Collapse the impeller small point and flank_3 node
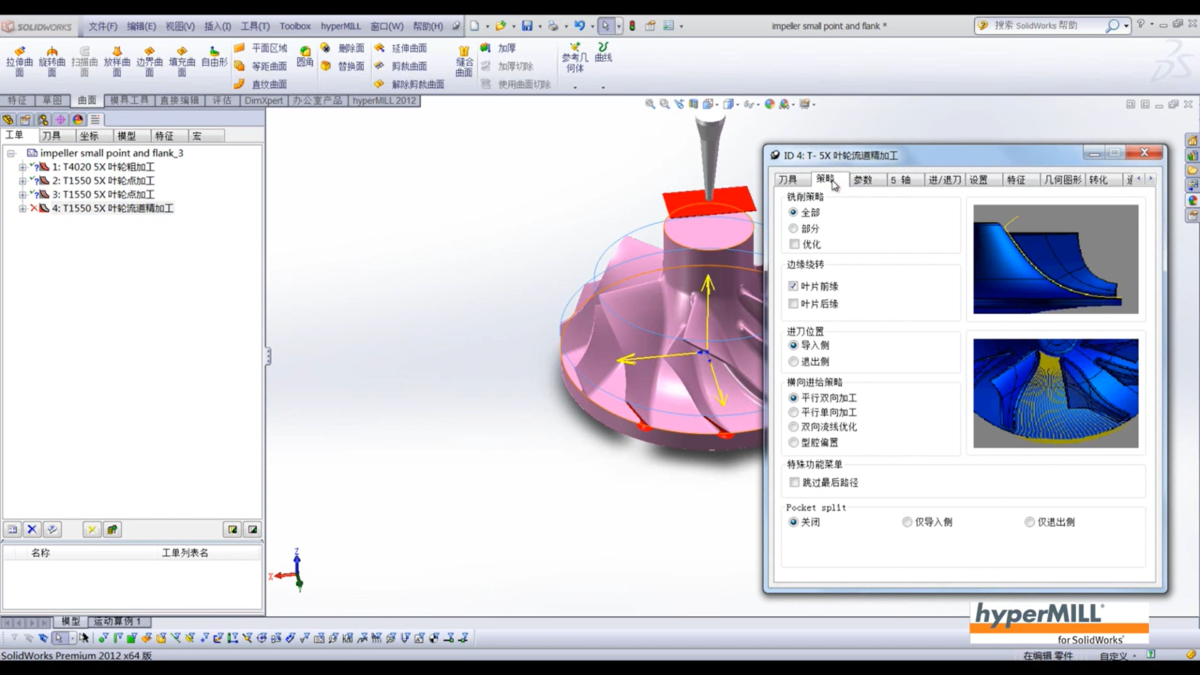 (x=11, y=153)
